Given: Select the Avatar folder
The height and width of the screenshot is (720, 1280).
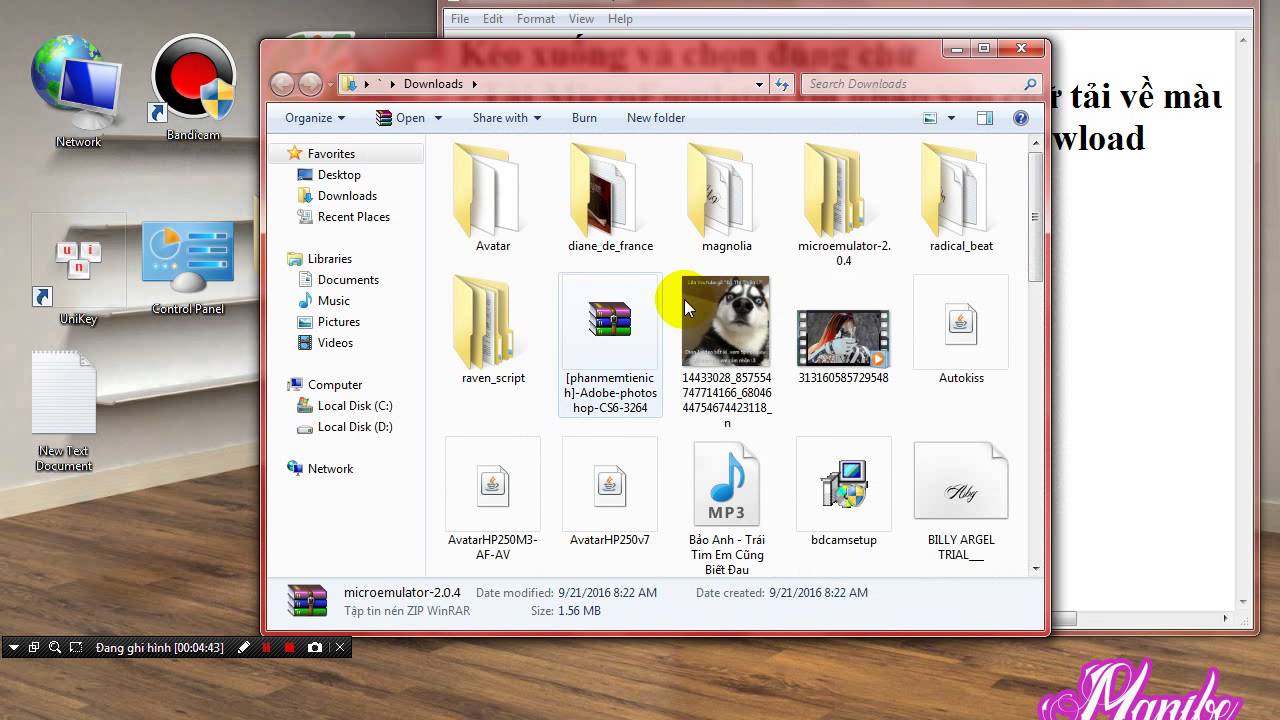Looking at the screenshot, I should coord(493,198).
